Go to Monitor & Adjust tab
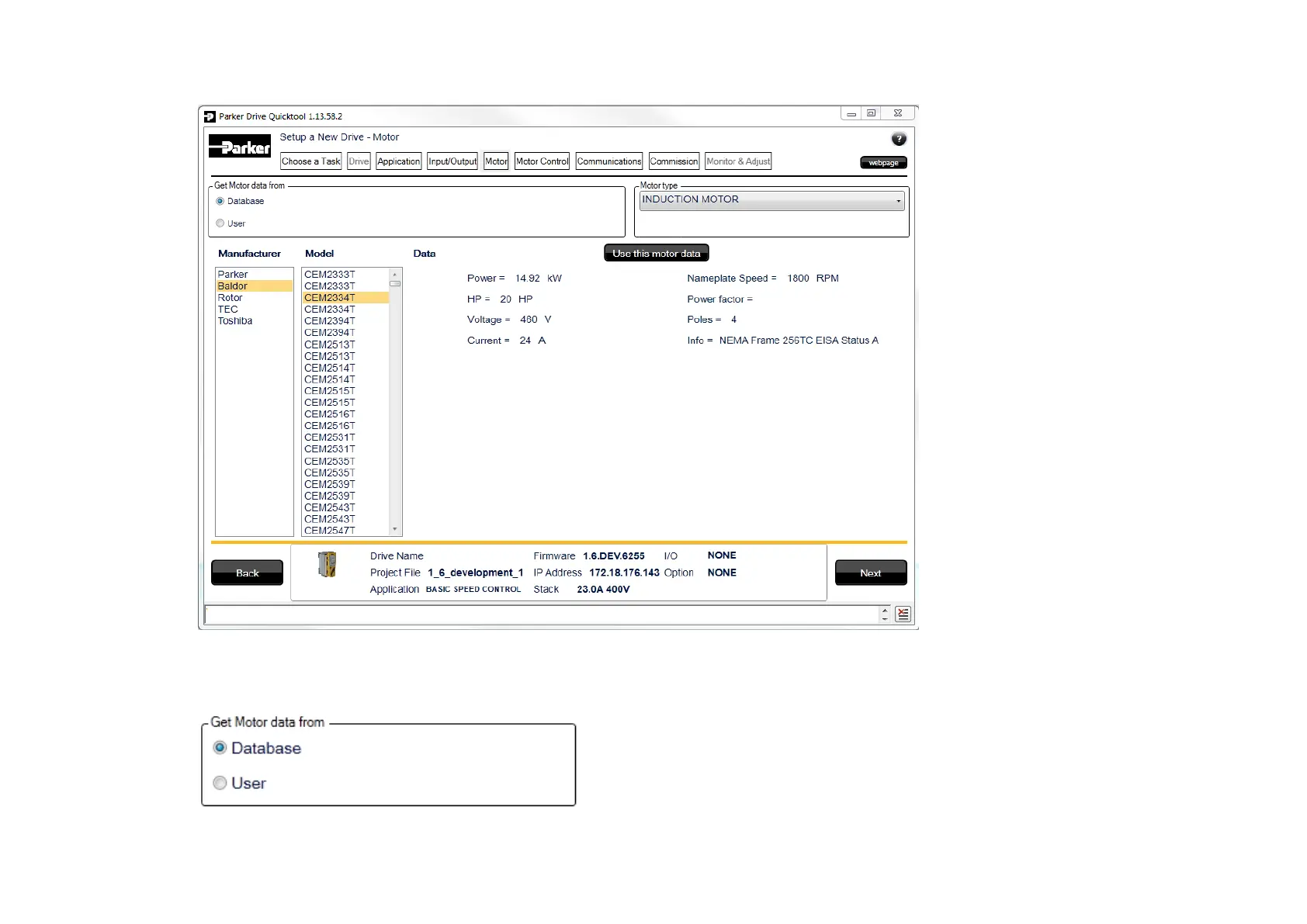 [x=738, y=161]
